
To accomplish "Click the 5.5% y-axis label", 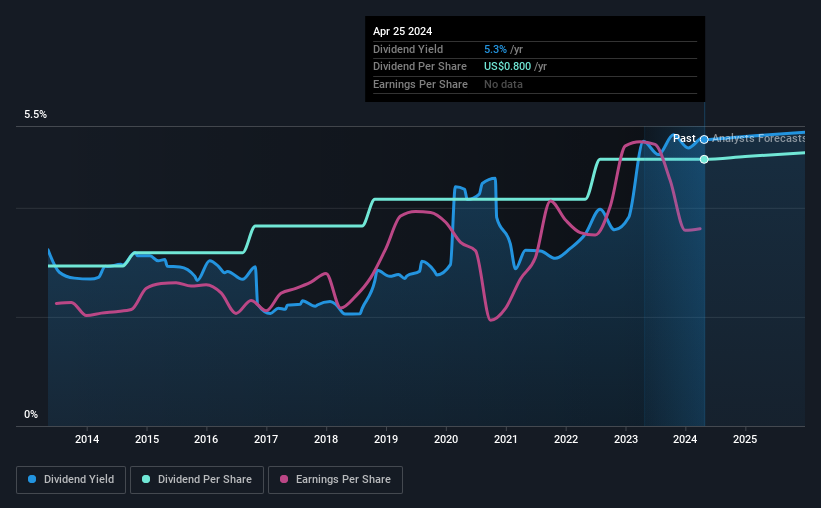I will click(36, 115).
